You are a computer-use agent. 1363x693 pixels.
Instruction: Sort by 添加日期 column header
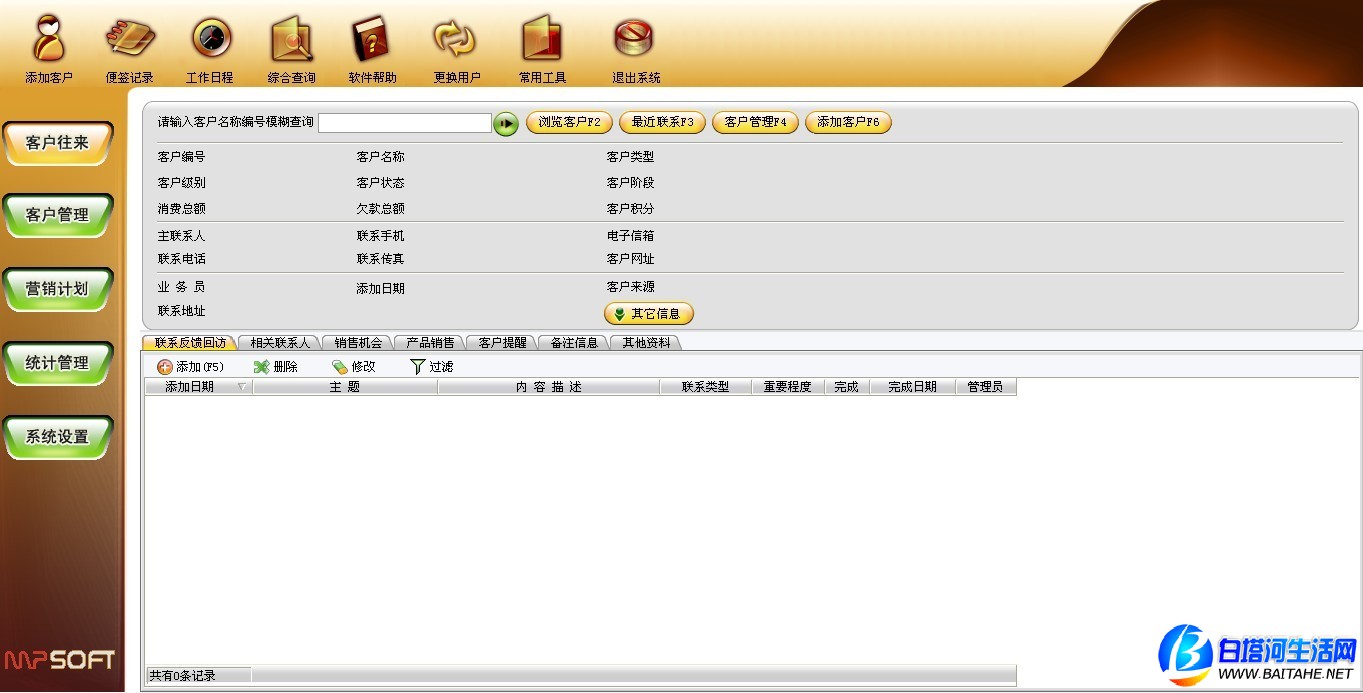[x=199, y=387]
